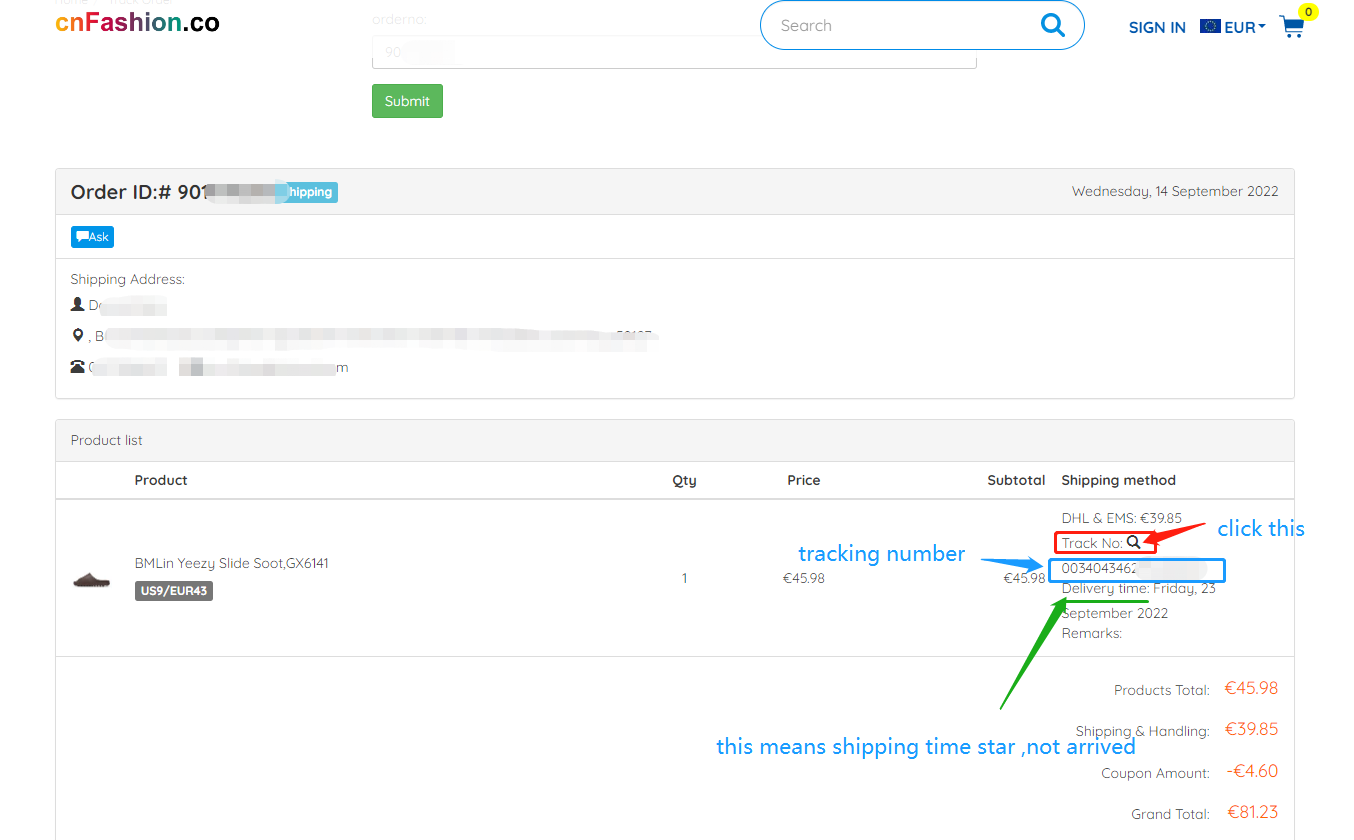Click the 'Subtotal' column header
The height and width of the screenshot is (840, 1354).
point(1016,480)
